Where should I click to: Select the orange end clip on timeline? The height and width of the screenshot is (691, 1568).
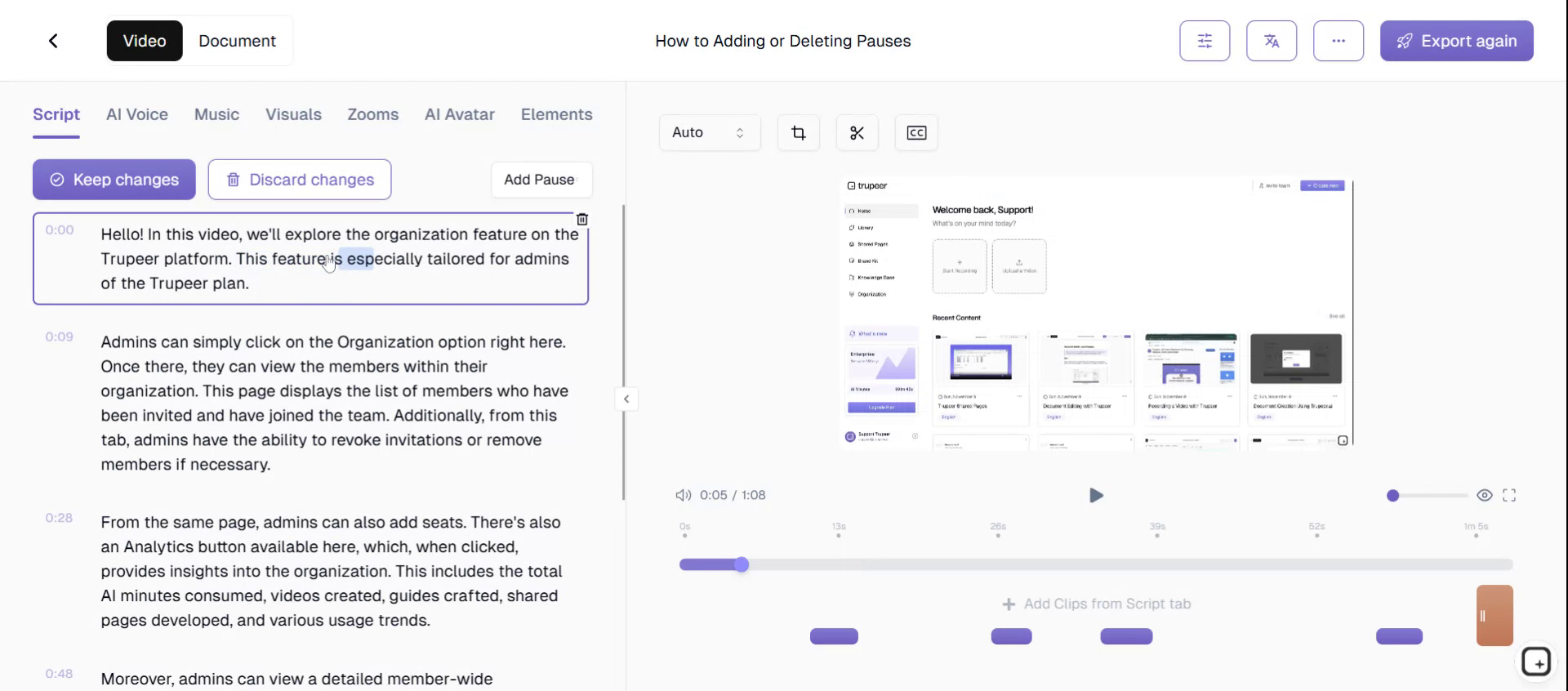pyautogui.click(x=1494, y=615)
